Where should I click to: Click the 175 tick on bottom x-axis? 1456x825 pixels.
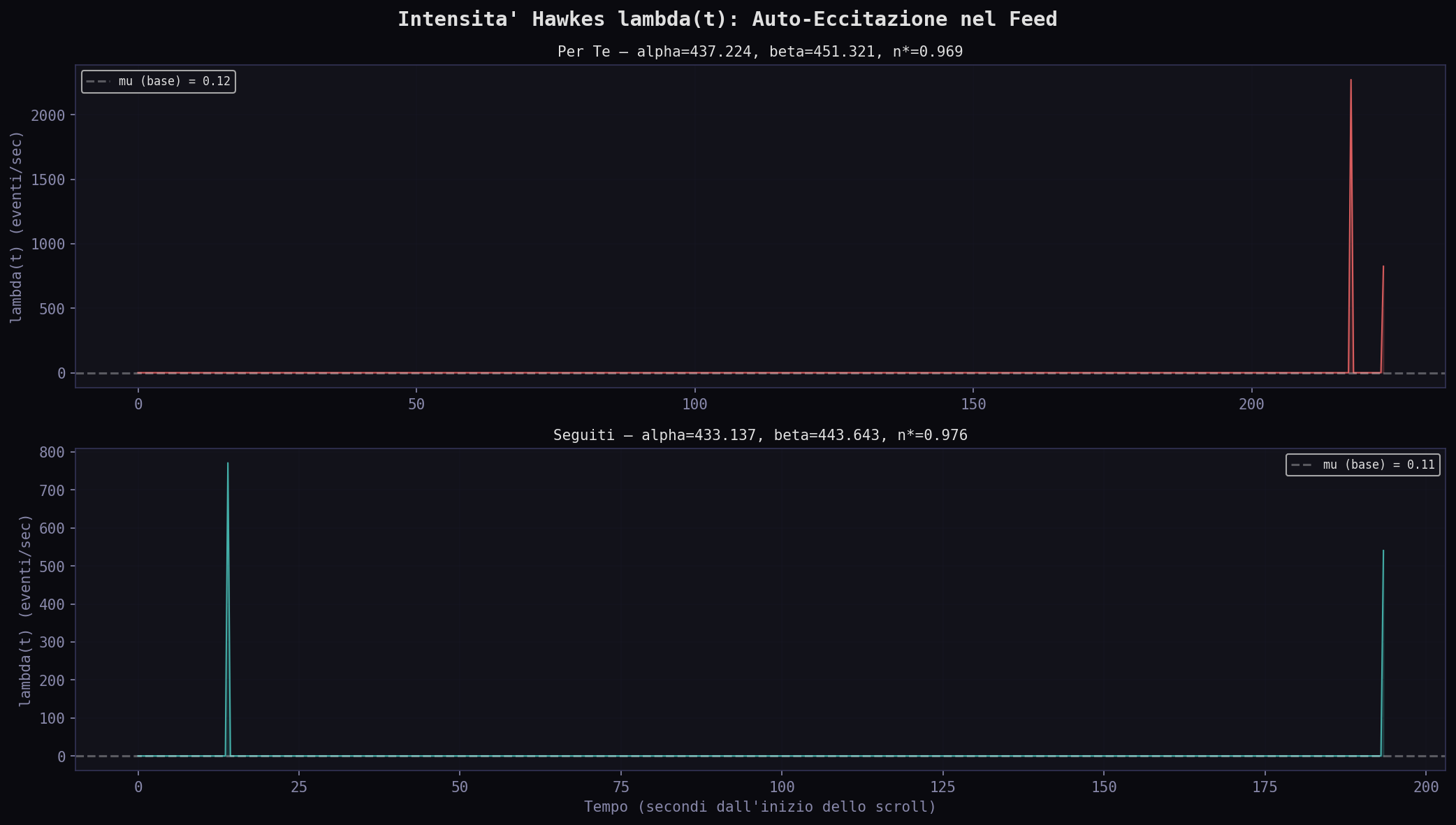tap(1265, 787)
